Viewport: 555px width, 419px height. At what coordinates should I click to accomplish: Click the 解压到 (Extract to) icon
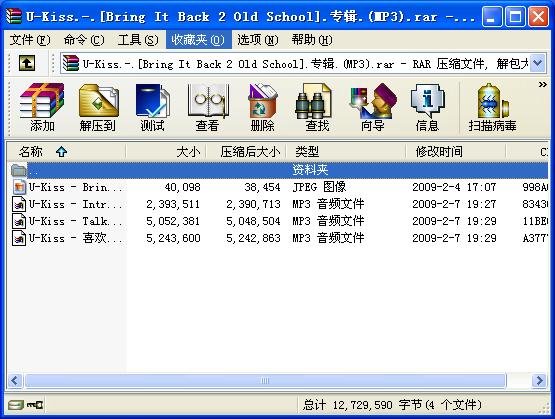tap(98, 108)
